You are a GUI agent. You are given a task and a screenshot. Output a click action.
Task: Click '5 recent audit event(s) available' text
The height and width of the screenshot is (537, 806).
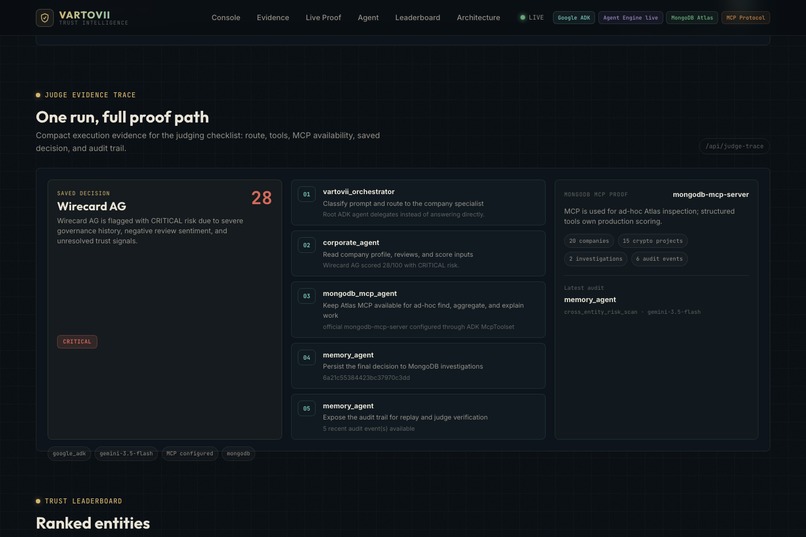click(369, 429)
